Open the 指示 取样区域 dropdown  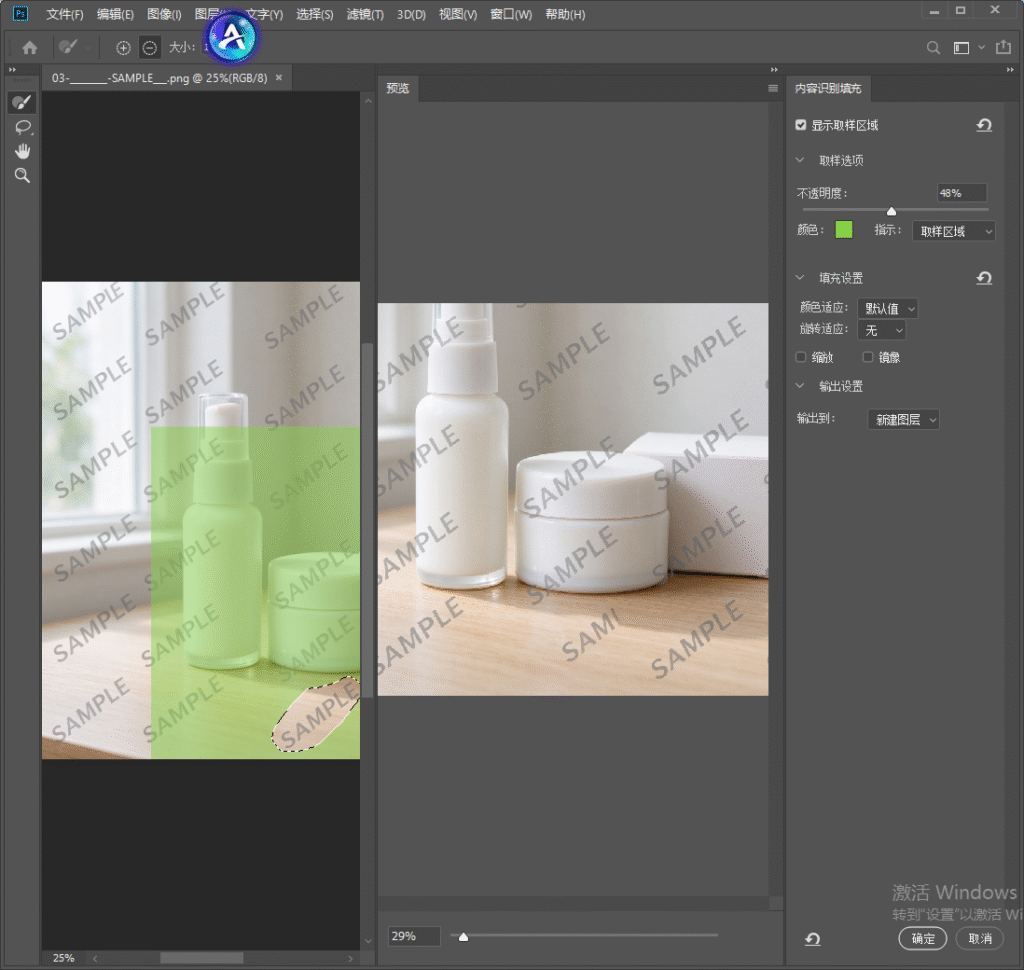click(x=953, y=231)
